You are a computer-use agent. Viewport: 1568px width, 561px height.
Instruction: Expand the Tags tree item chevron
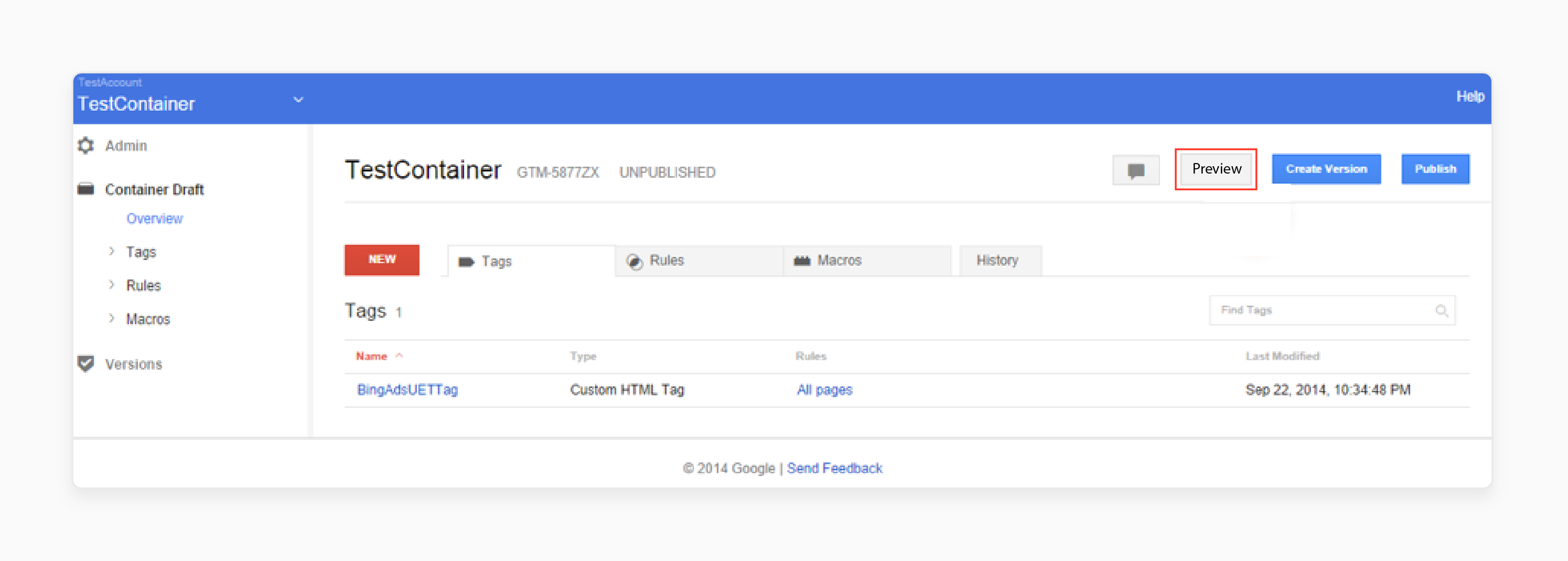click(x=111, y=251)
